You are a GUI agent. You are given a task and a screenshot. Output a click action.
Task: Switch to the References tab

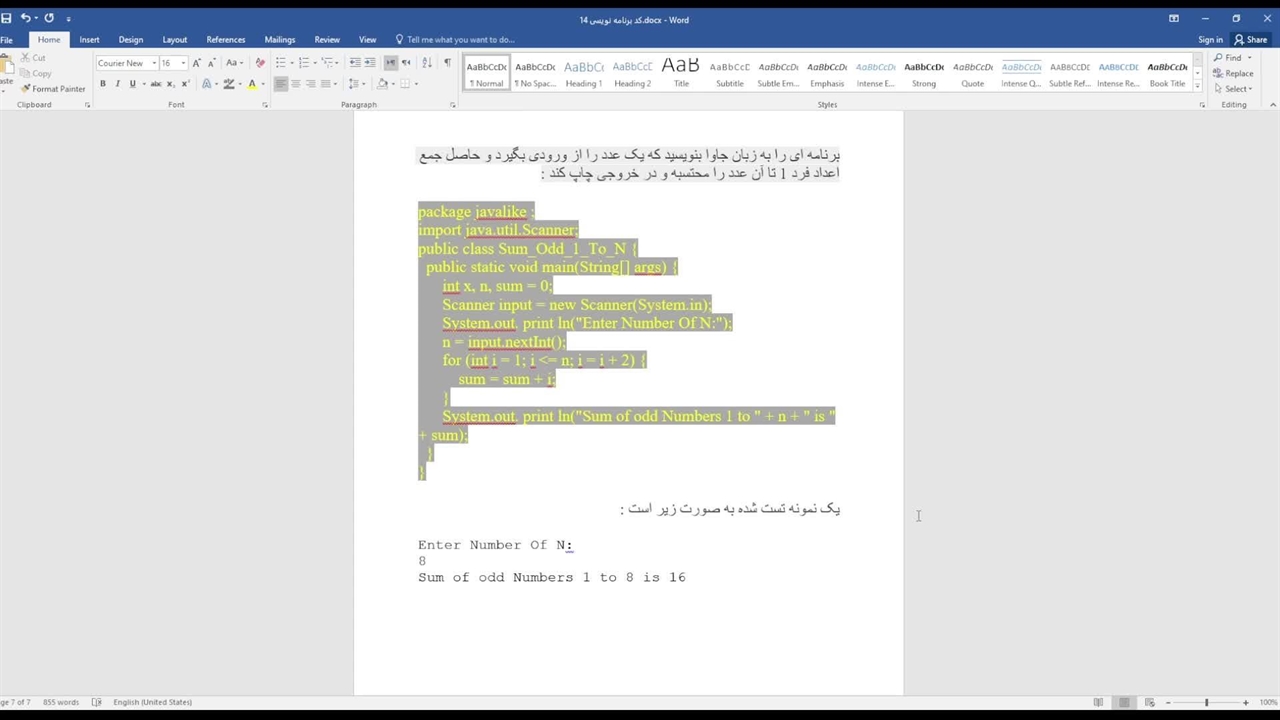[225, 40]
